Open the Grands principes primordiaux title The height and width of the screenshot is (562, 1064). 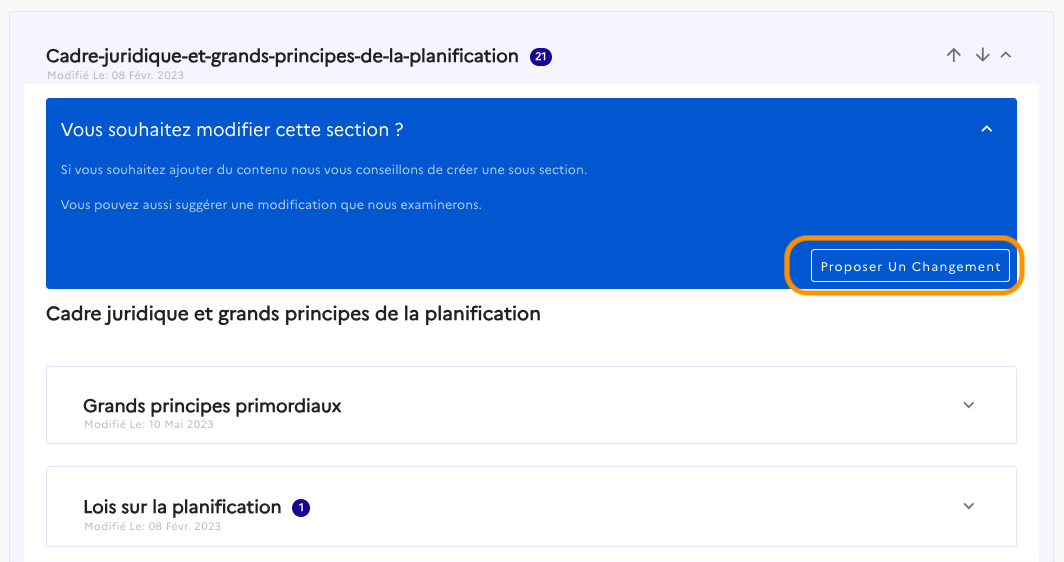pos(212,406)
